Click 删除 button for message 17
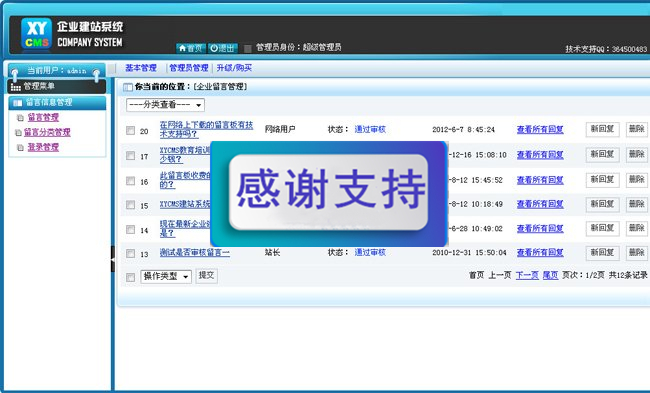650x393 pixels. [637, 155]
